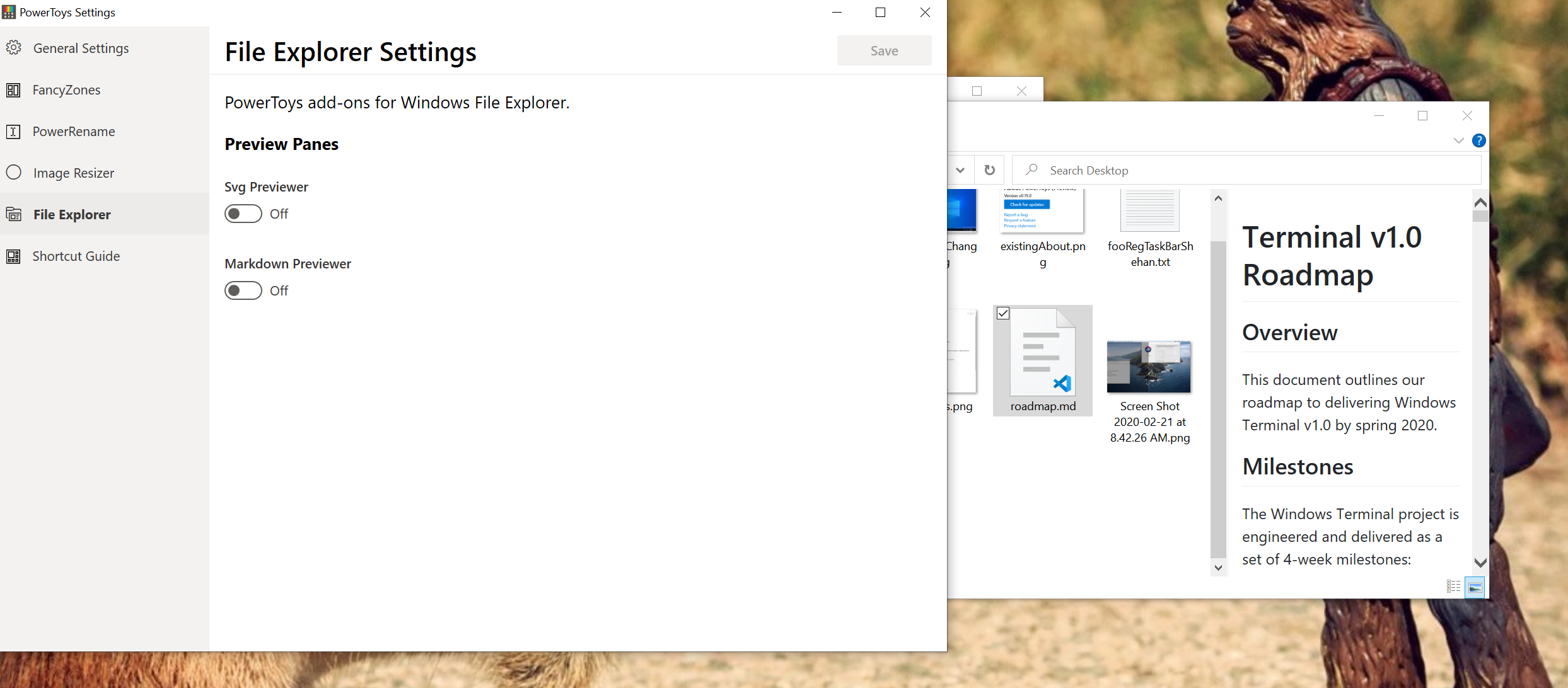Click the PowerToys logo in the title bar
The height and width of the screenshot is (688, 1568).
[9, 11]
